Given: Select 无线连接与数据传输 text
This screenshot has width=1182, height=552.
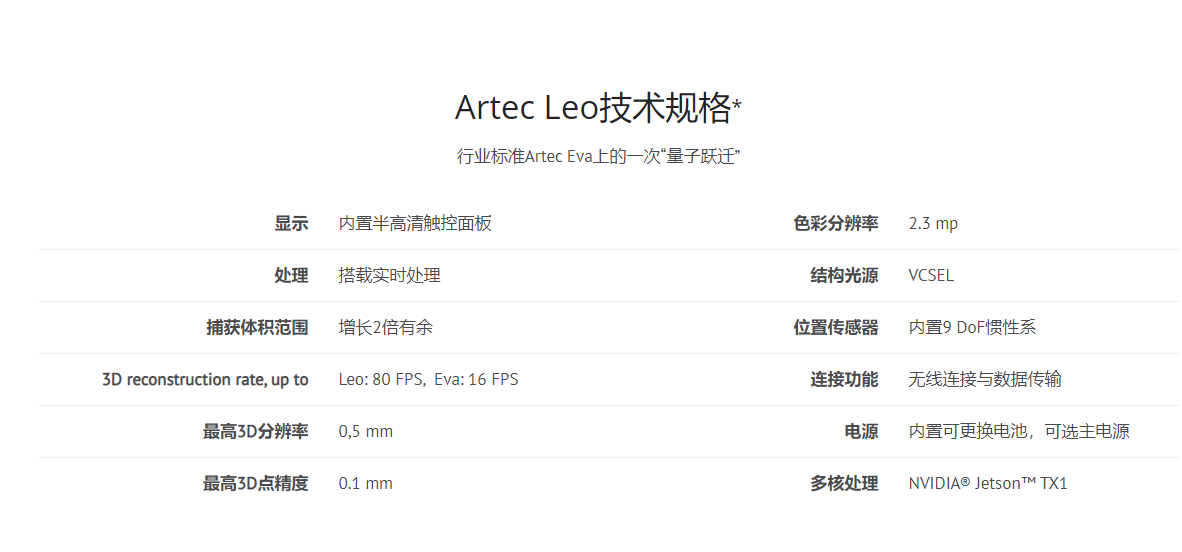Looking at the screenshot, I should [985, 379].
